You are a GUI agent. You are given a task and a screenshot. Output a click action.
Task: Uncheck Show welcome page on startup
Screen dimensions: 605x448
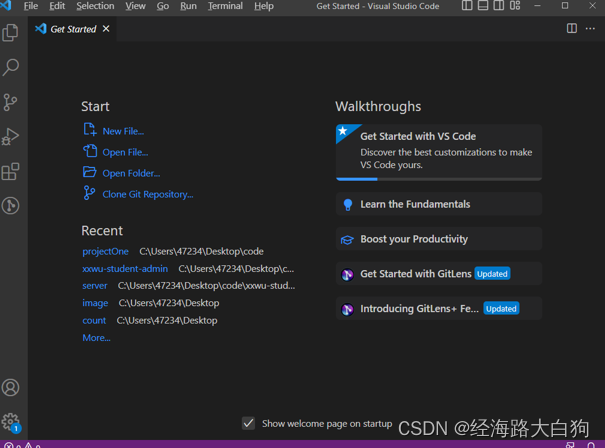click(248, 423)
